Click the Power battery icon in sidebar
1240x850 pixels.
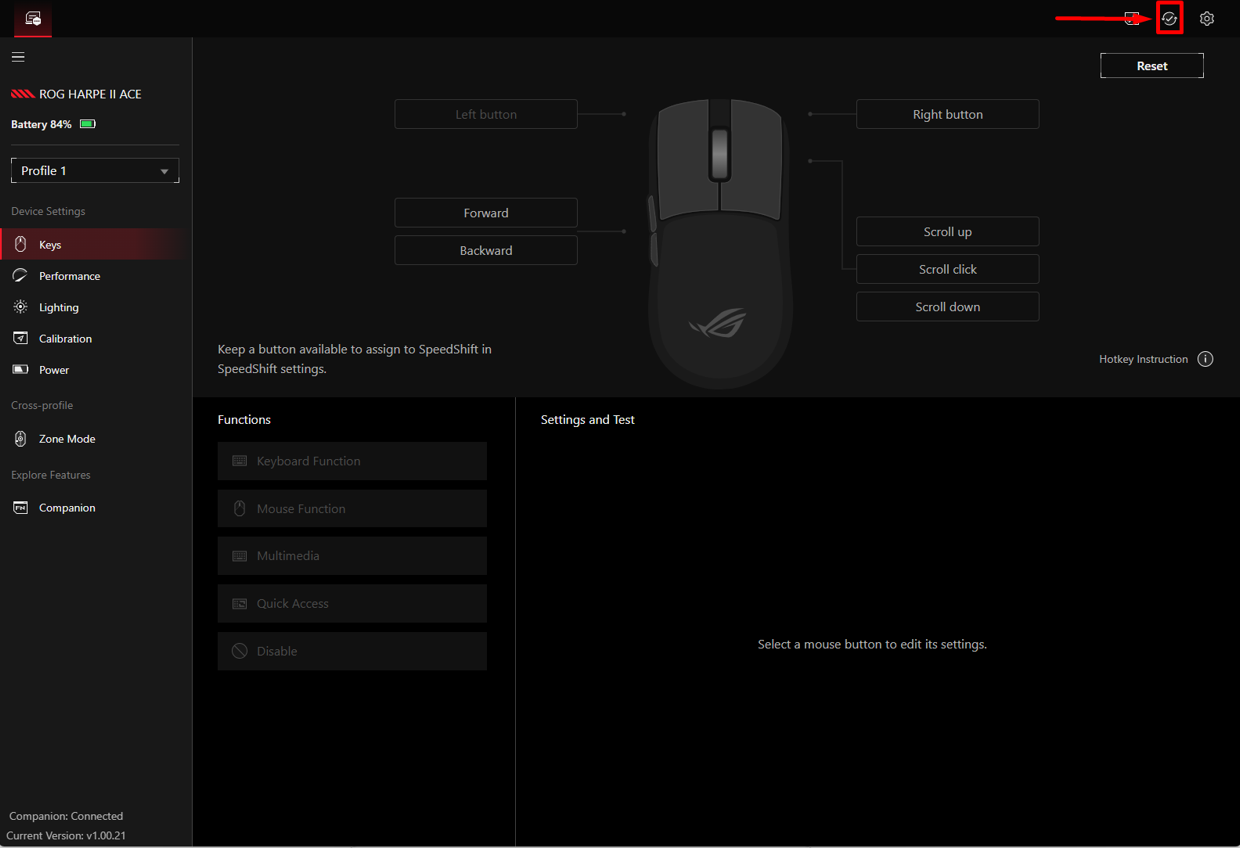coord(20,370)
